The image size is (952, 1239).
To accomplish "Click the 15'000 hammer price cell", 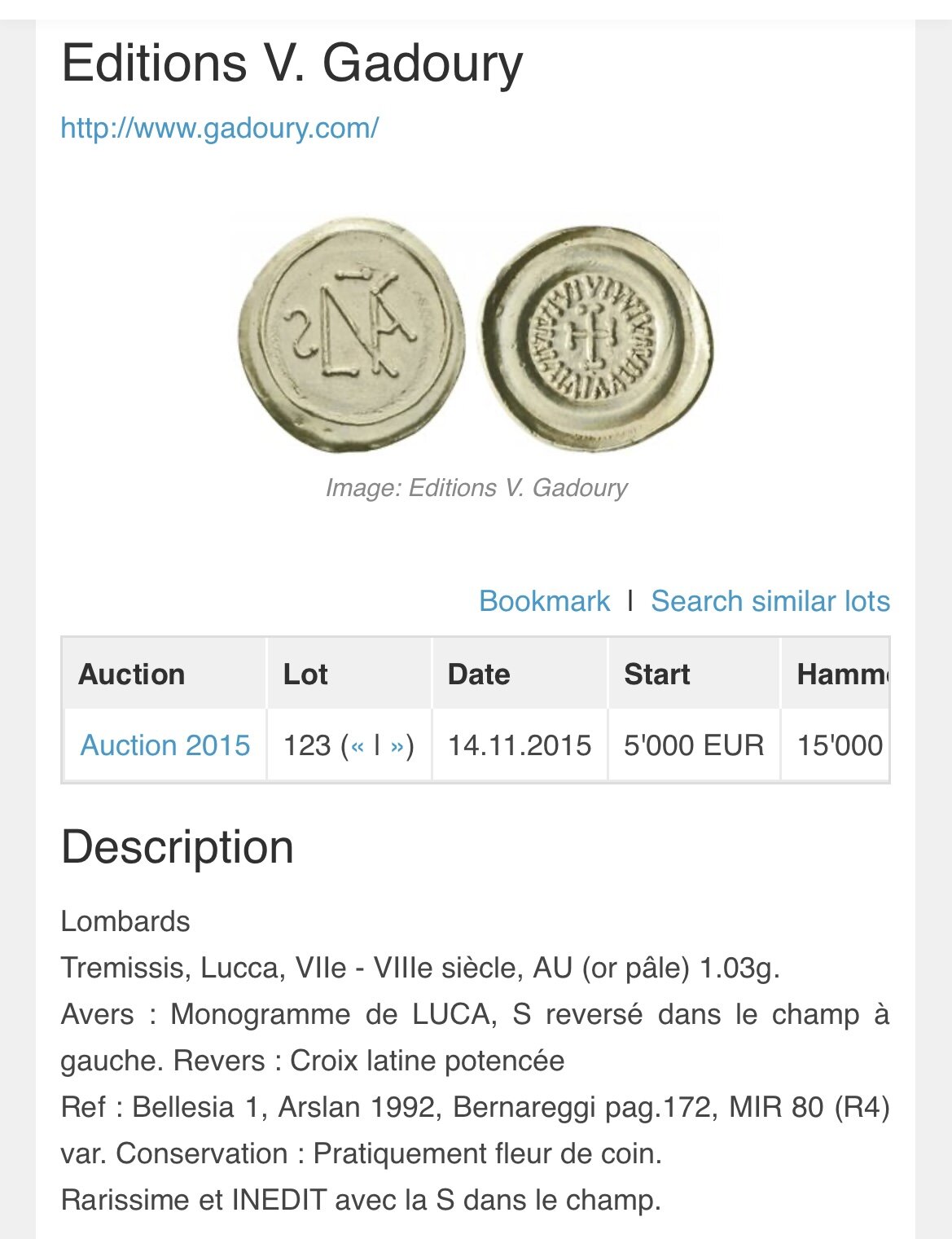I will pos(840,745).
